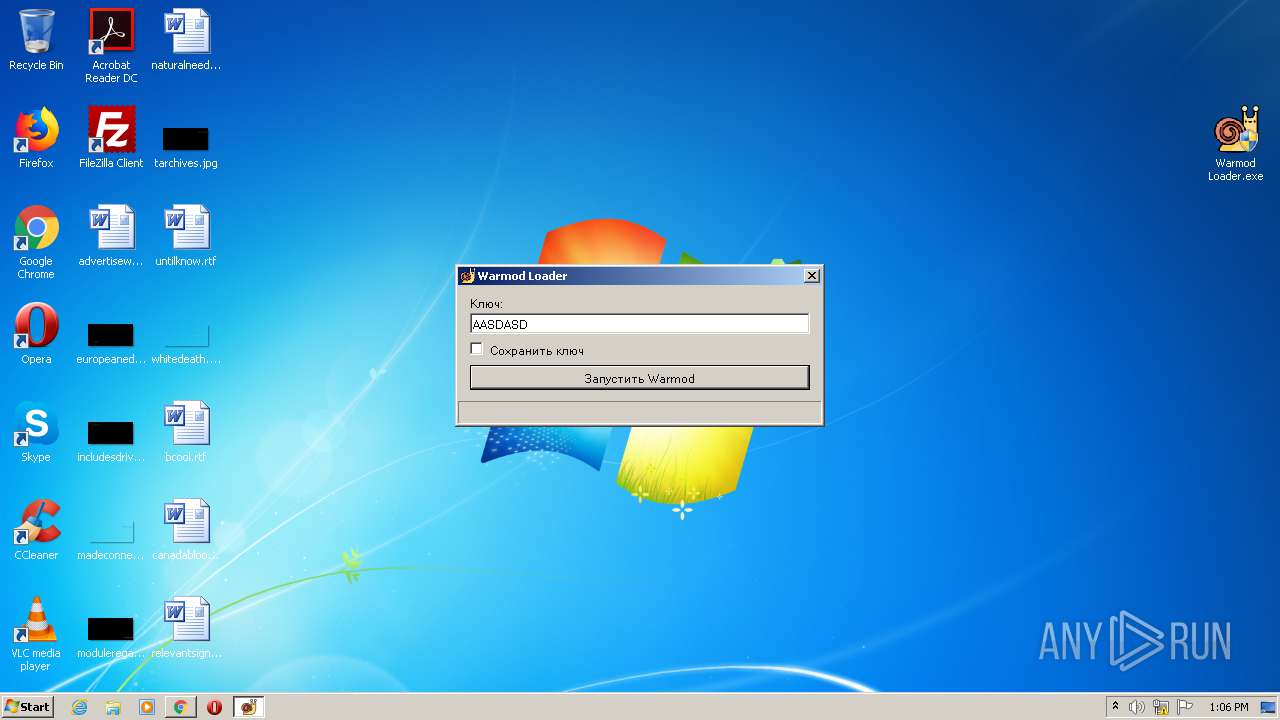The width and height of the screenshot is (1280, 720).
Task: Open VLC media player shortcut
Action: (36, 634)
